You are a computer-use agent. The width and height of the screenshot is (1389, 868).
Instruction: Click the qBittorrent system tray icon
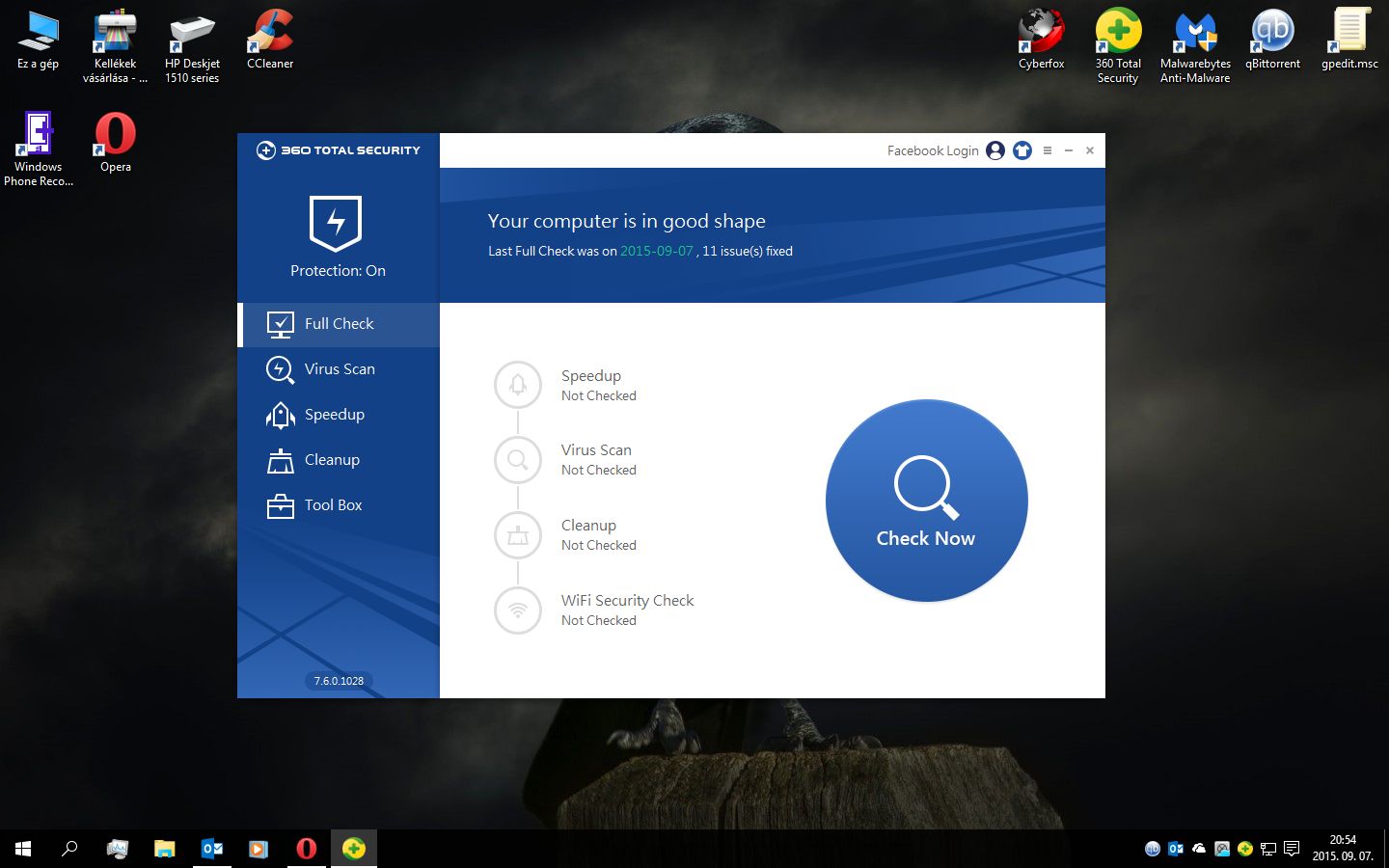pos(1153,849)
